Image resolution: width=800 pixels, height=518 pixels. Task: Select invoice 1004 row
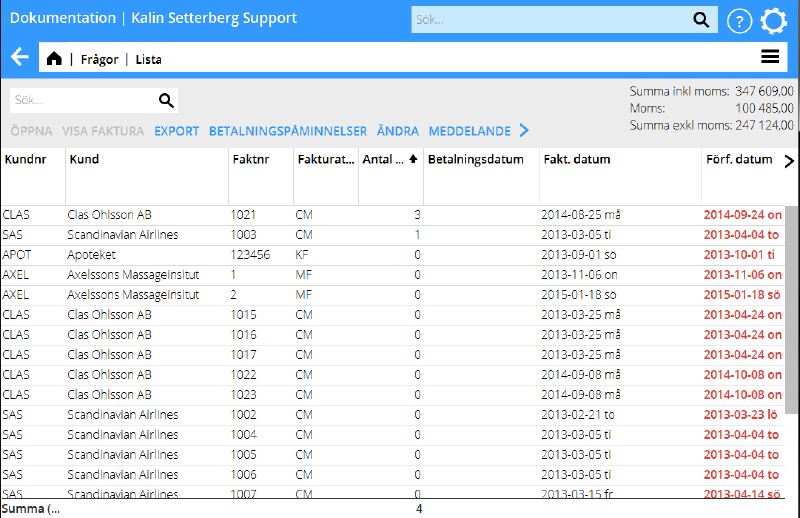pyautogui.click(x=393, y=434)
